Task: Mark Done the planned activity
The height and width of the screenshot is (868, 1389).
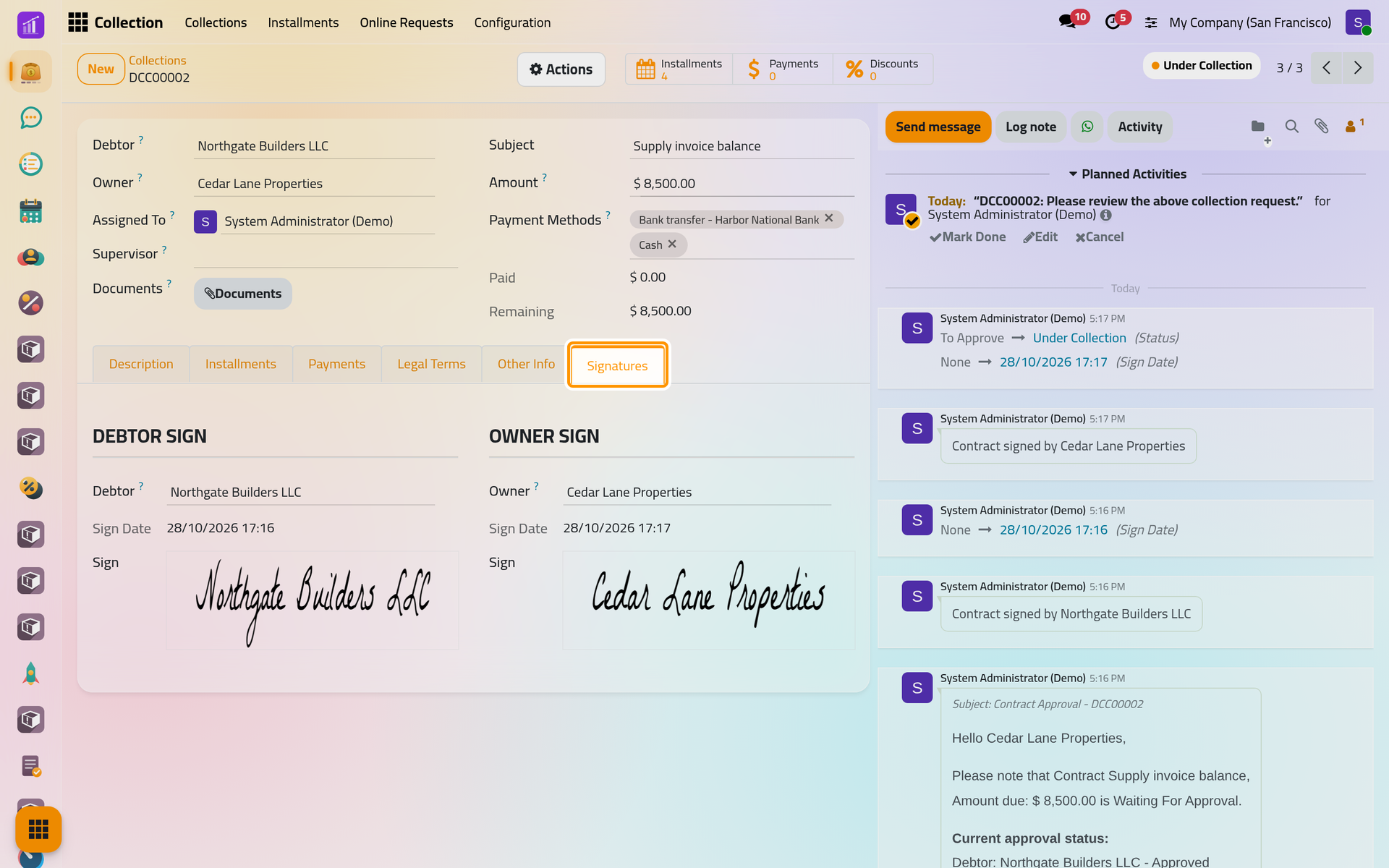Action: [968, 237]
